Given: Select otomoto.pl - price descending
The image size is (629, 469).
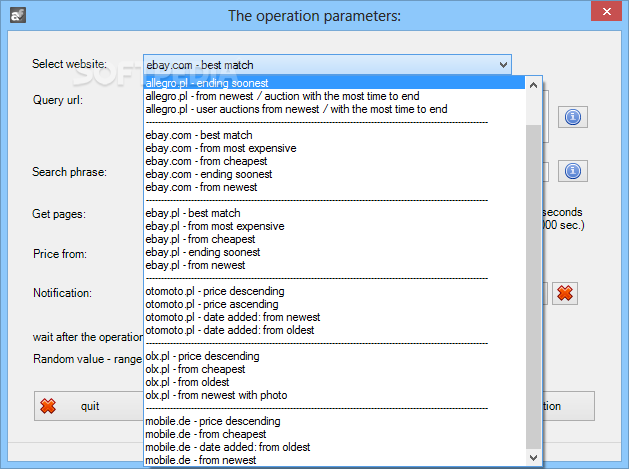Looking at the screenshot, I should pyautogui.click(x=334, y=291).
